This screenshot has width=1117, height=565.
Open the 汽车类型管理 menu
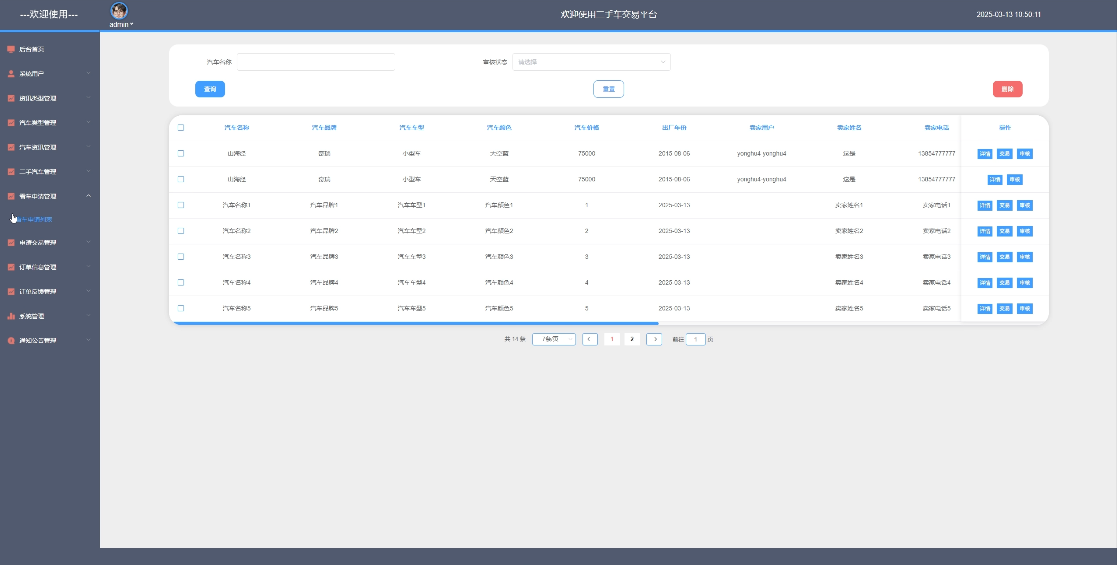point(50,123)
